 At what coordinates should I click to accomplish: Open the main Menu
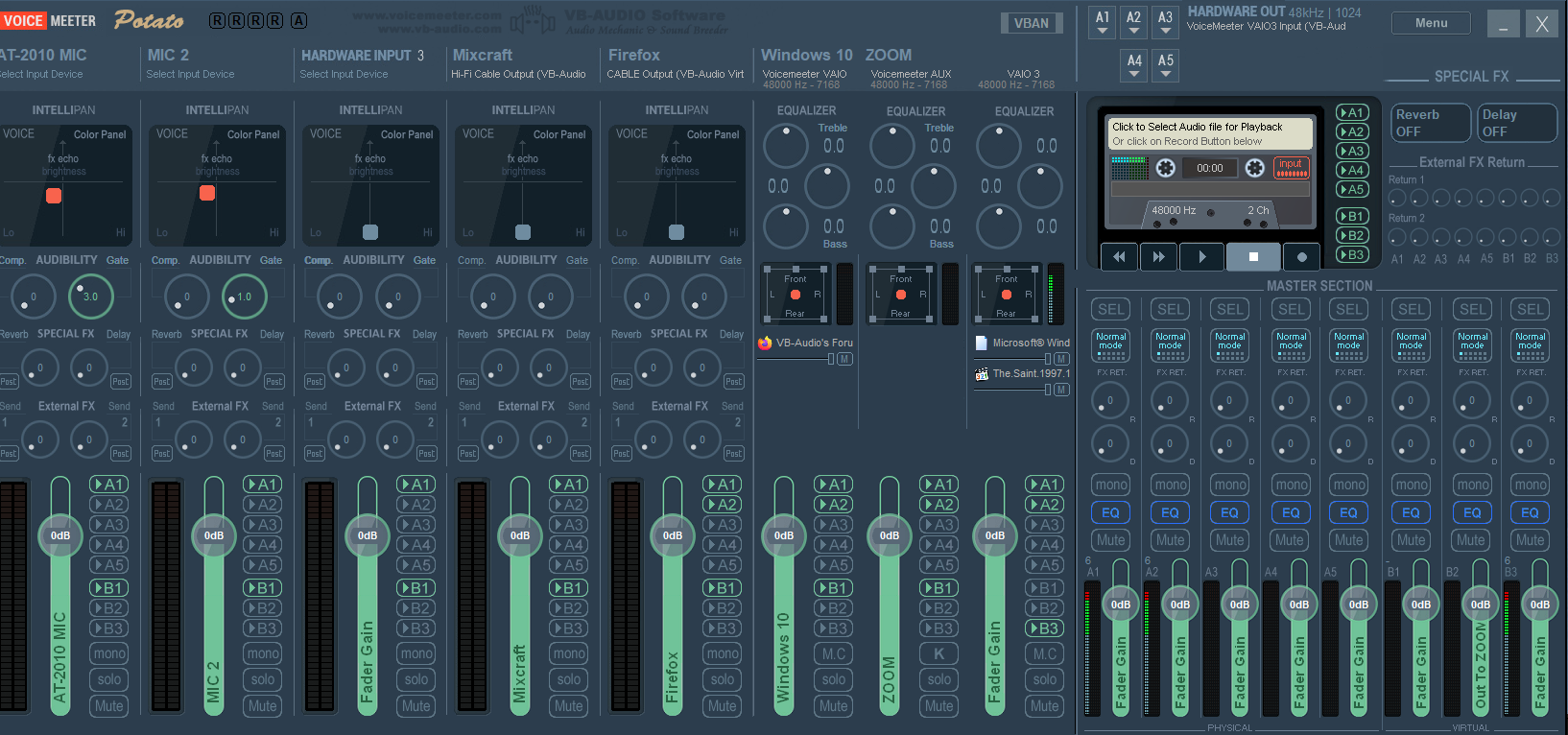(x=1431, y=23)
